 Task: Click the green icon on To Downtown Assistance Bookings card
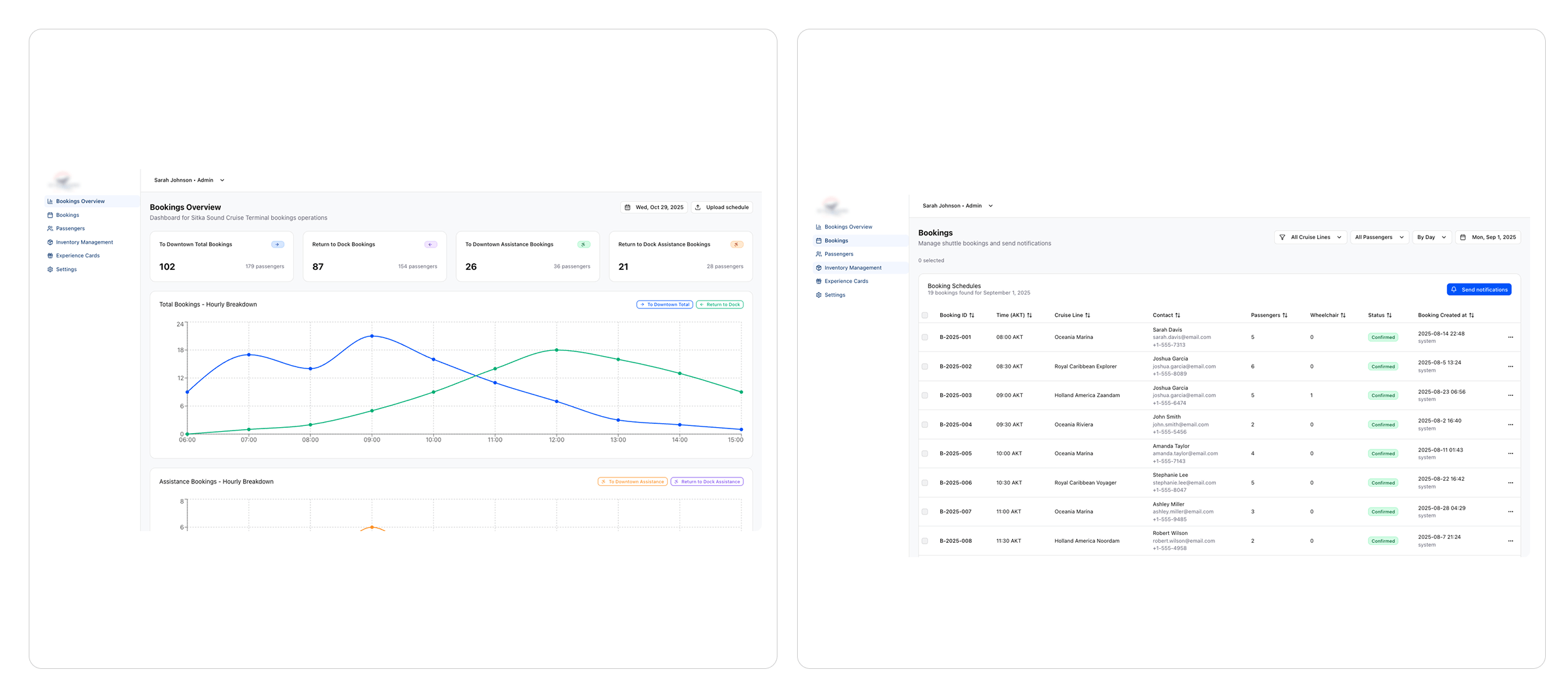pyautogui.click(x=583, y=244)
